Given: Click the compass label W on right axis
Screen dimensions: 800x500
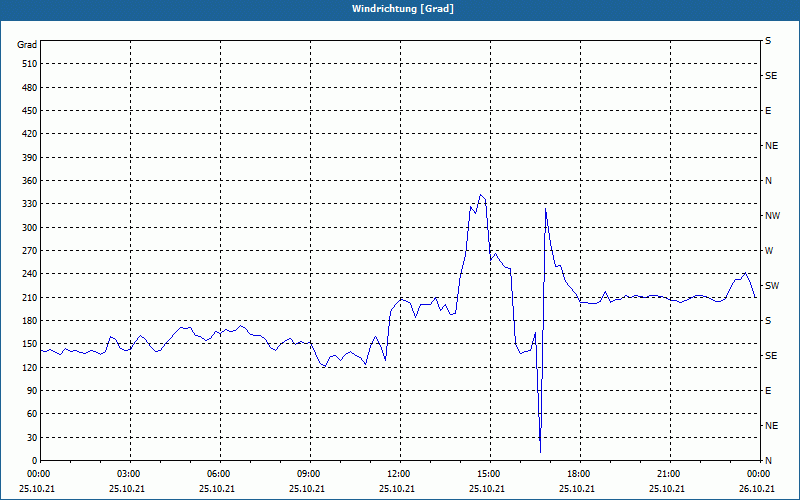Looking at the screenshot, I should [769, 251].
